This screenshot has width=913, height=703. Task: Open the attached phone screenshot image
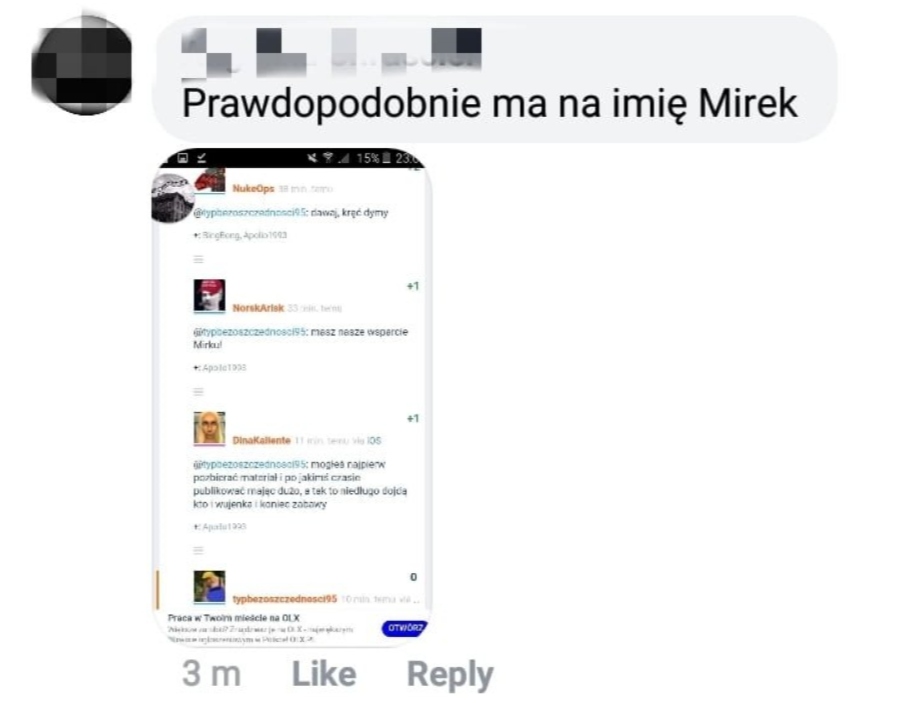click(x=292, y=397)
